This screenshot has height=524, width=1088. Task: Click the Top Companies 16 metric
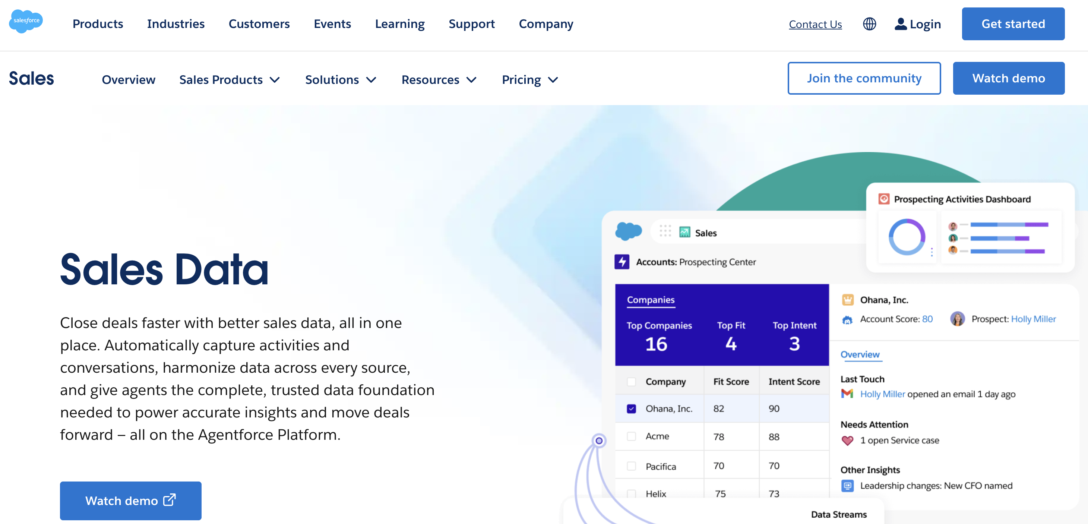pyautogui.click(x=659, y=336)
